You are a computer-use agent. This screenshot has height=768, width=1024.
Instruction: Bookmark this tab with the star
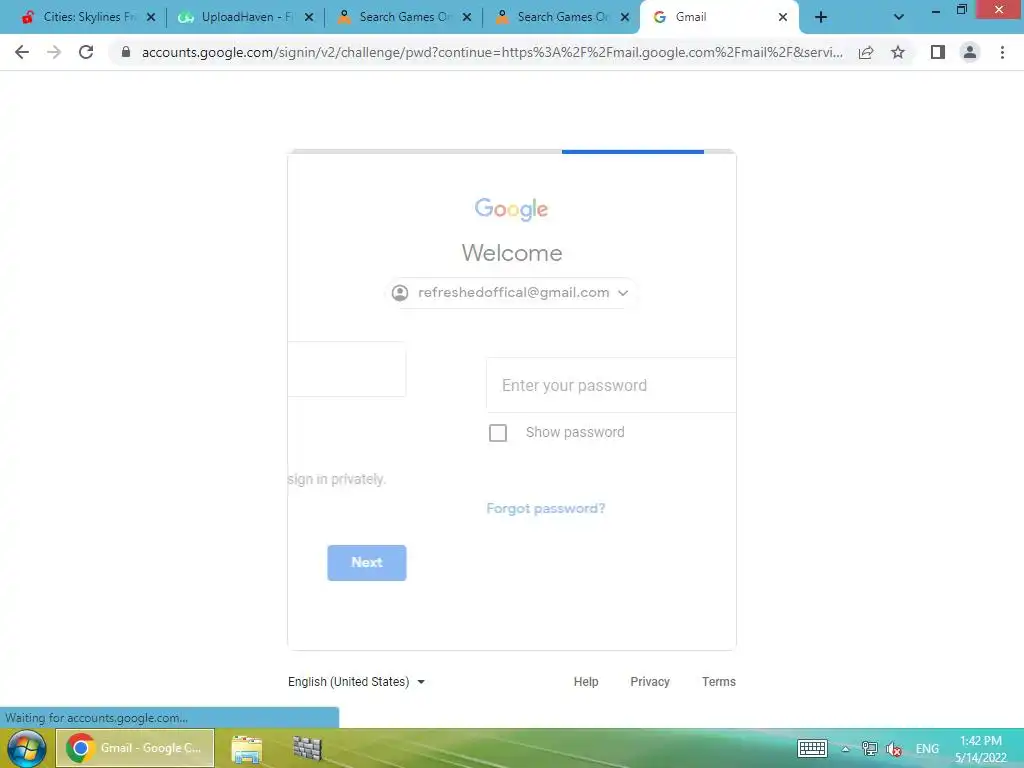(898, 52)
